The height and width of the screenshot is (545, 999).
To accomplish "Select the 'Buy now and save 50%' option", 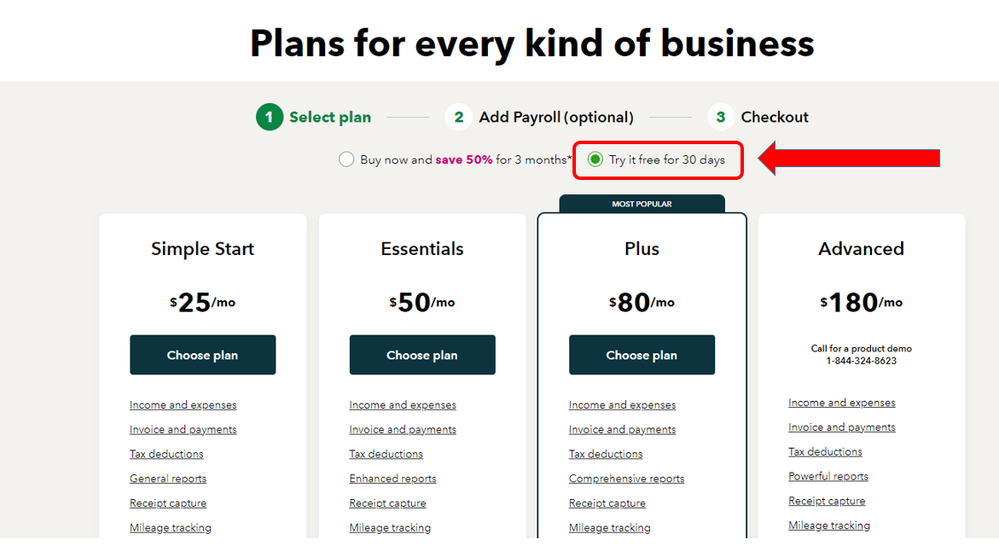I will (346, 160).
